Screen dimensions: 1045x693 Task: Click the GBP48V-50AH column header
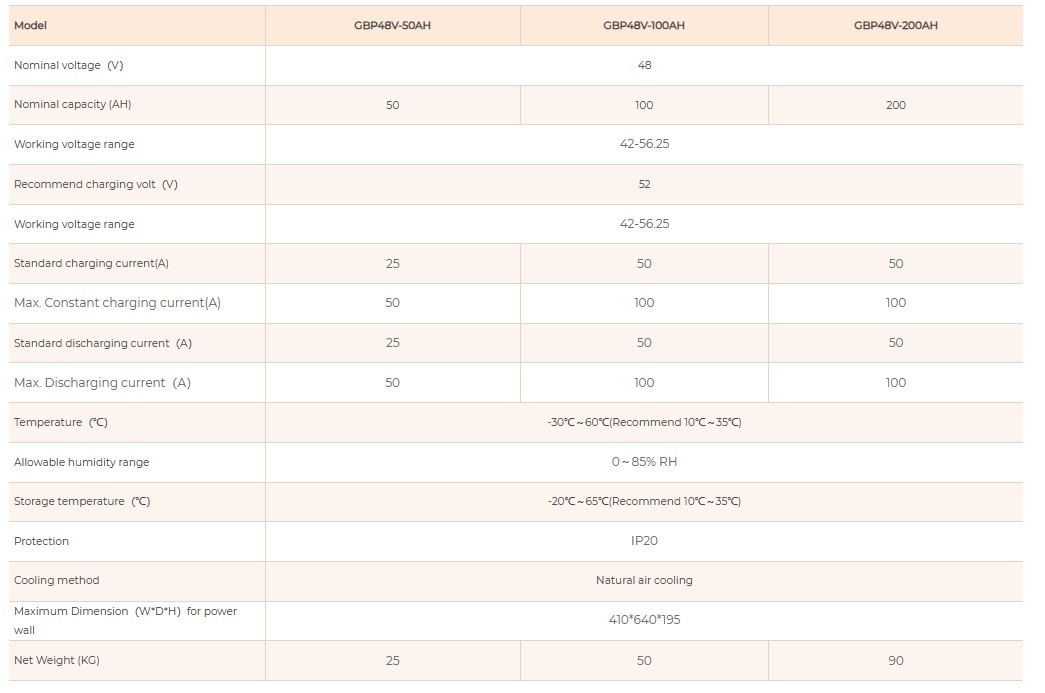[392, 25]
